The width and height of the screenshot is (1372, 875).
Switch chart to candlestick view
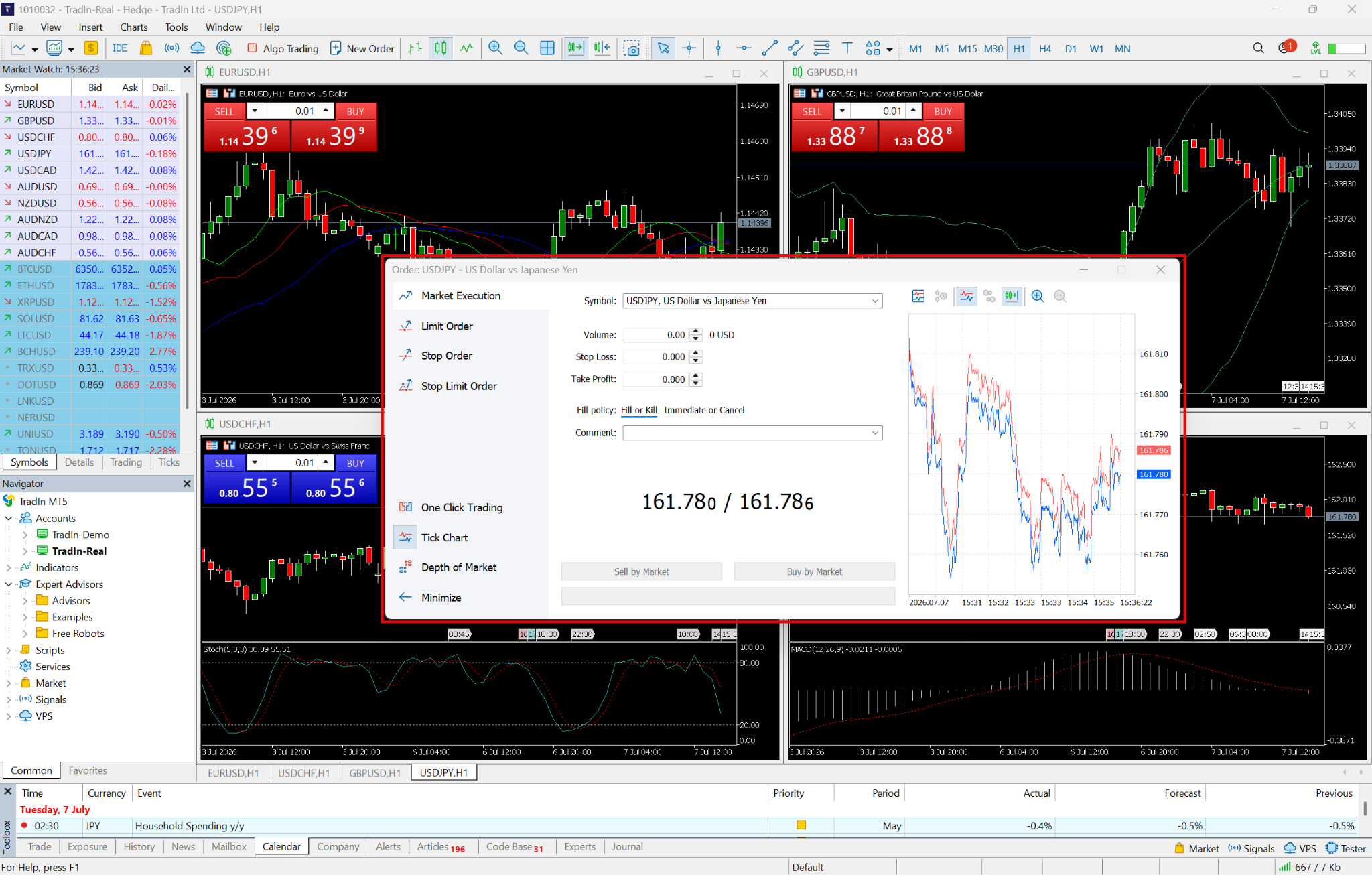pyautogui.click(x=441, y=48)
